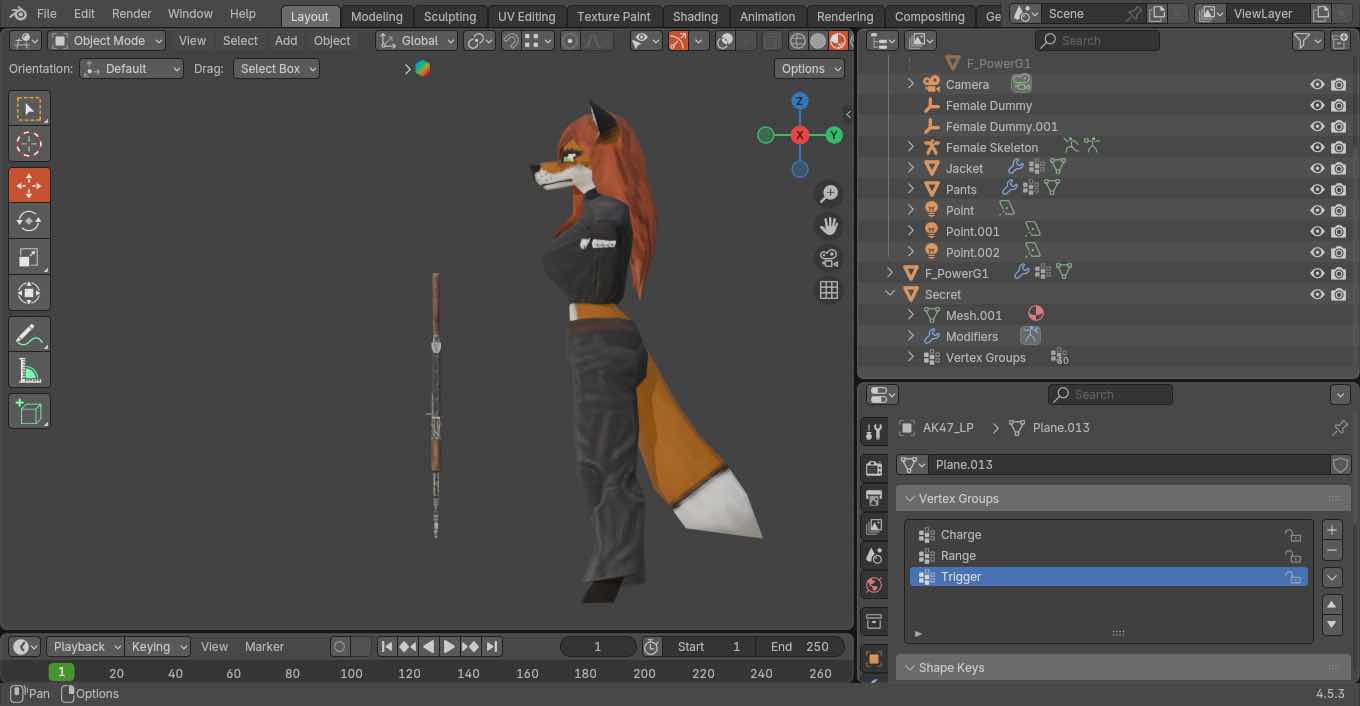Switch to the Sculpting workspace tab

tap(449, 16)
